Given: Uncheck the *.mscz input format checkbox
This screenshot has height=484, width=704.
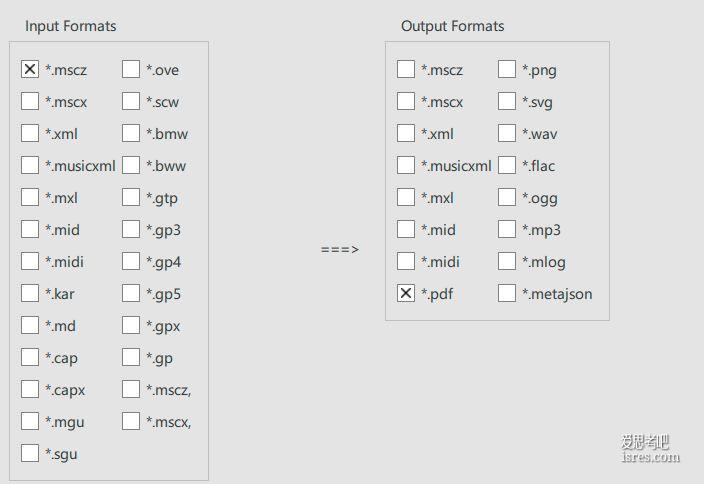Looking at the screenshot, I should tap(30, 70).
